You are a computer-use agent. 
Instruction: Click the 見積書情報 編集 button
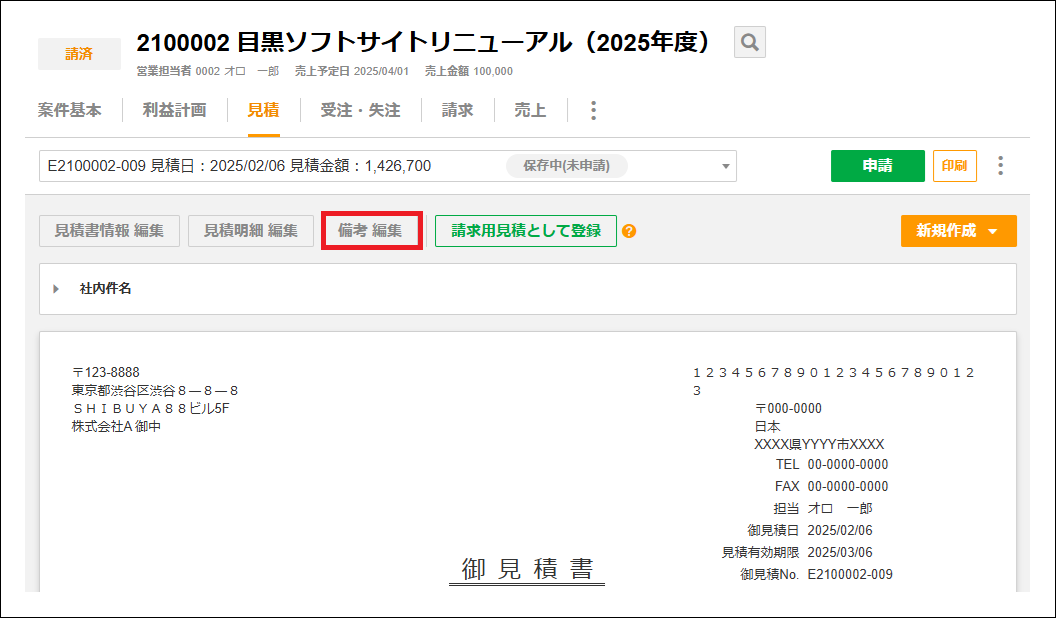pos(109,230)
